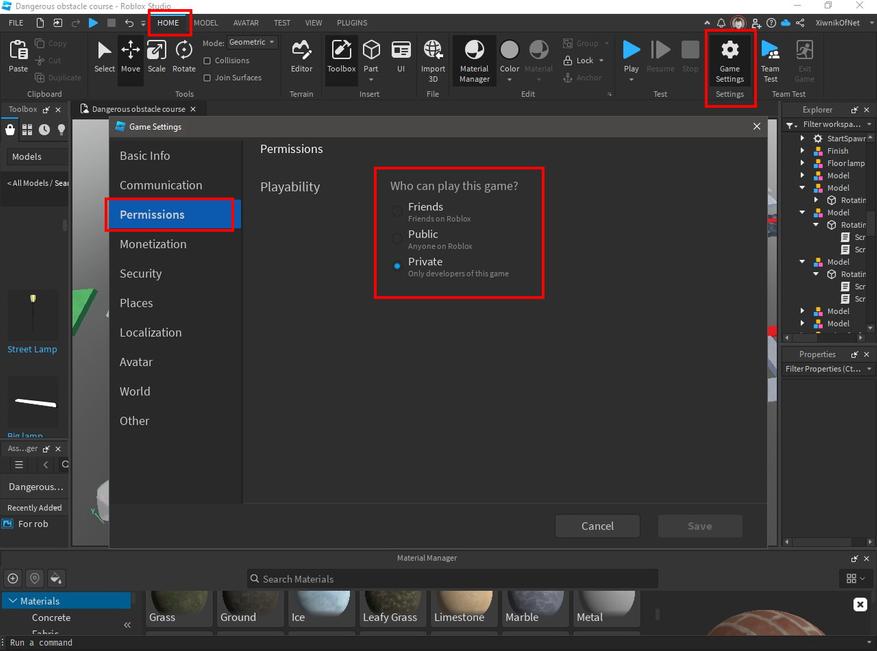This screenshot has width=877, height=651.
Task: Open the Mode Geometric dropdown
Action: click(x=252, y=43)
